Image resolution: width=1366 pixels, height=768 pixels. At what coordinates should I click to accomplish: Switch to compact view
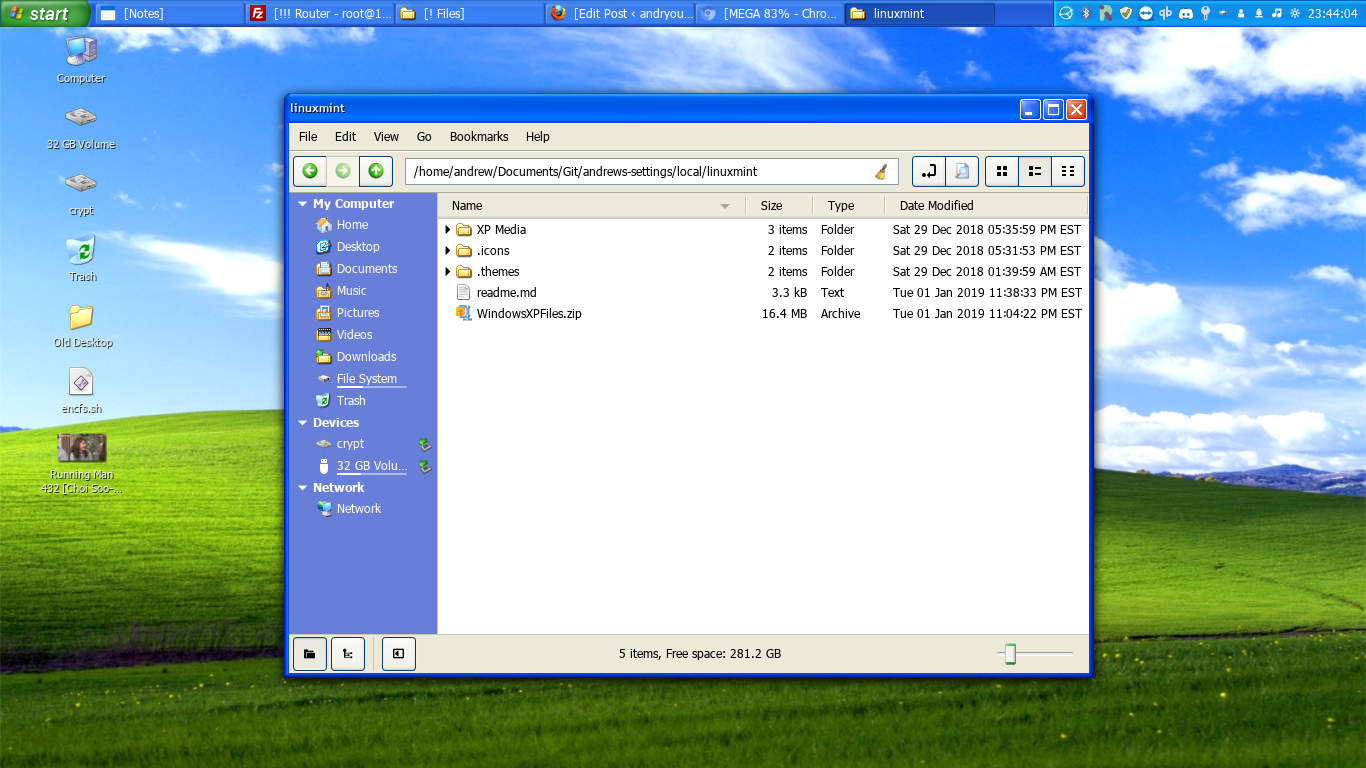click(1068, 171)
